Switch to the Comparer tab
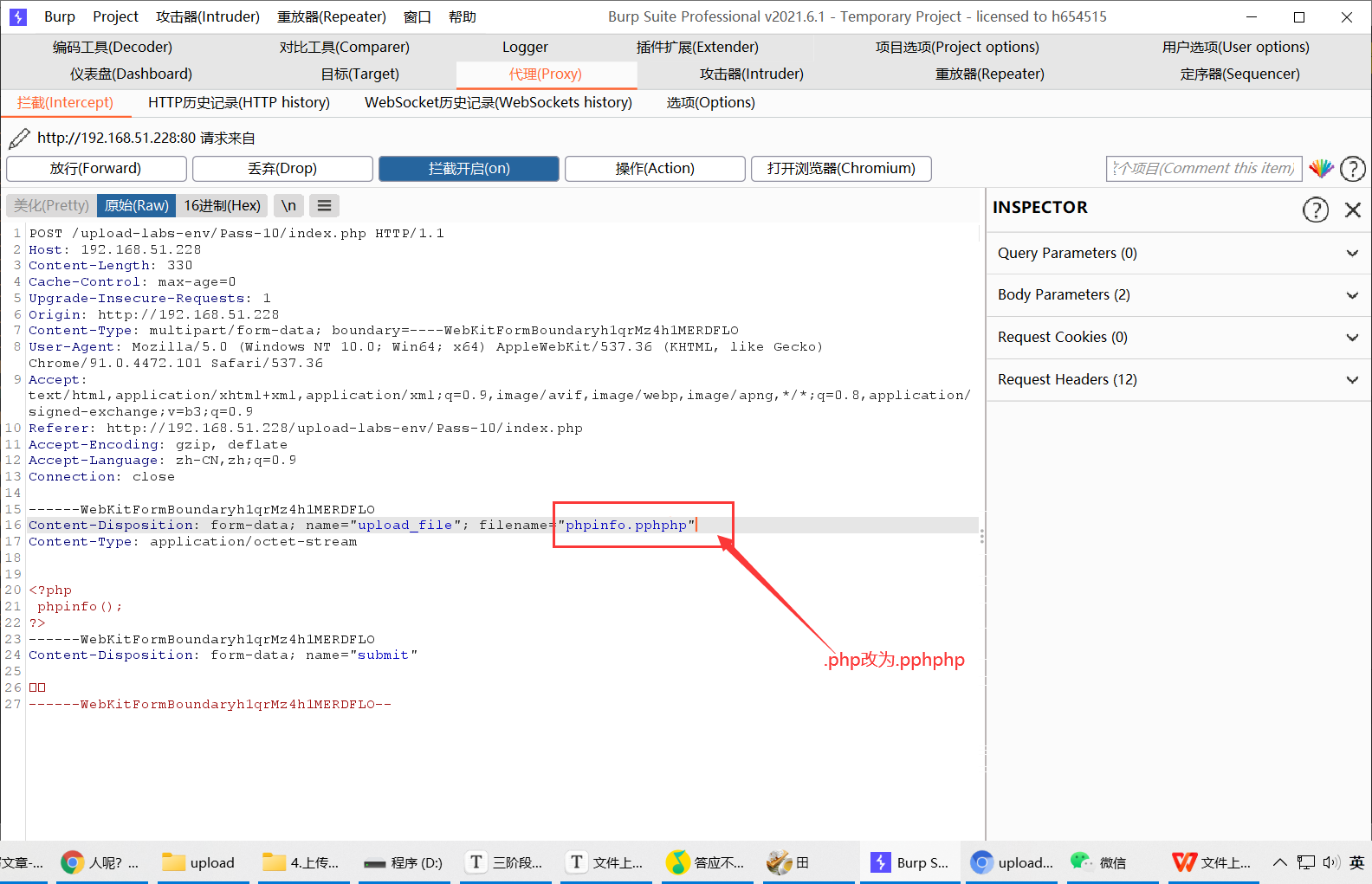This screenshot has height=884, width=1372. tap(344, 47)
